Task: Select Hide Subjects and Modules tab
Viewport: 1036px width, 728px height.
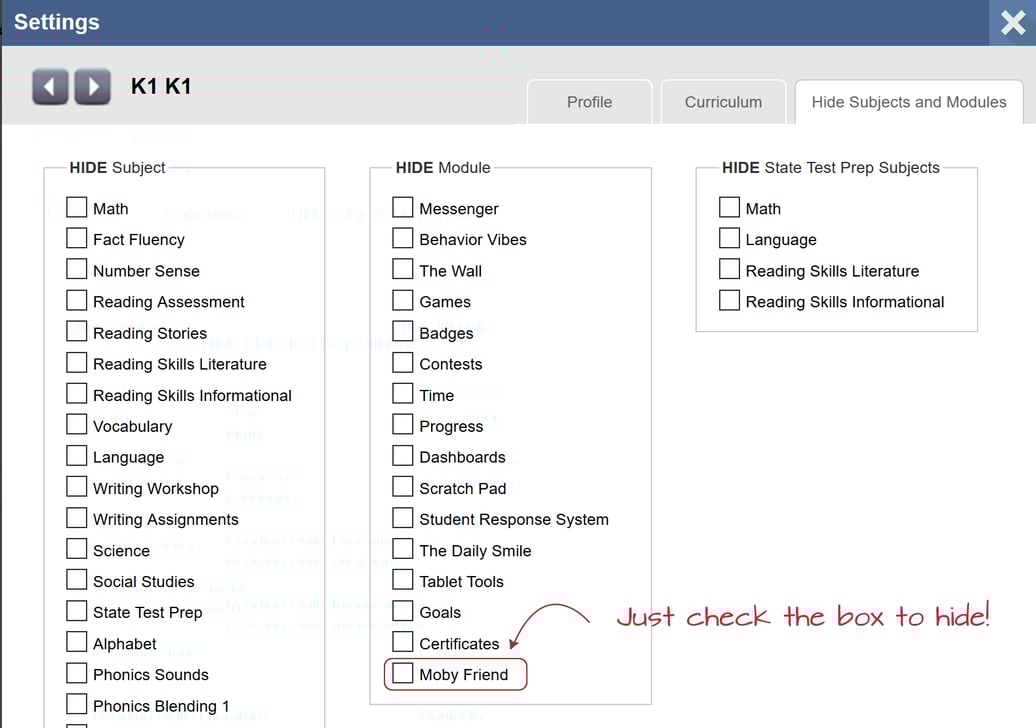Action: click(x=908, y=102)
